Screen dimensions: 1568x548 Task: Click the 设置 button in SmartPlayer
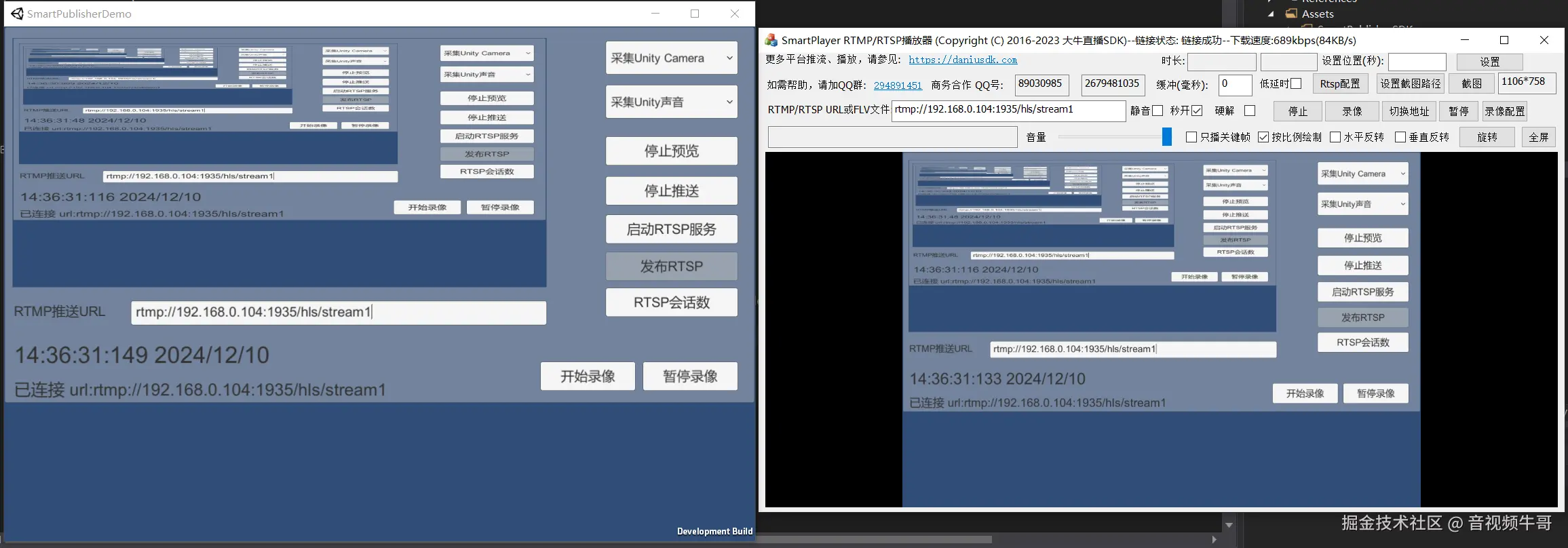[1489, 62]
